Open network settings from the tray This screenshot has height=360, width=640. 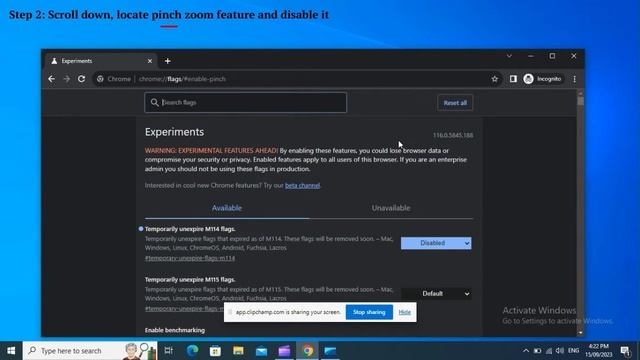click(x=549, y=351)
